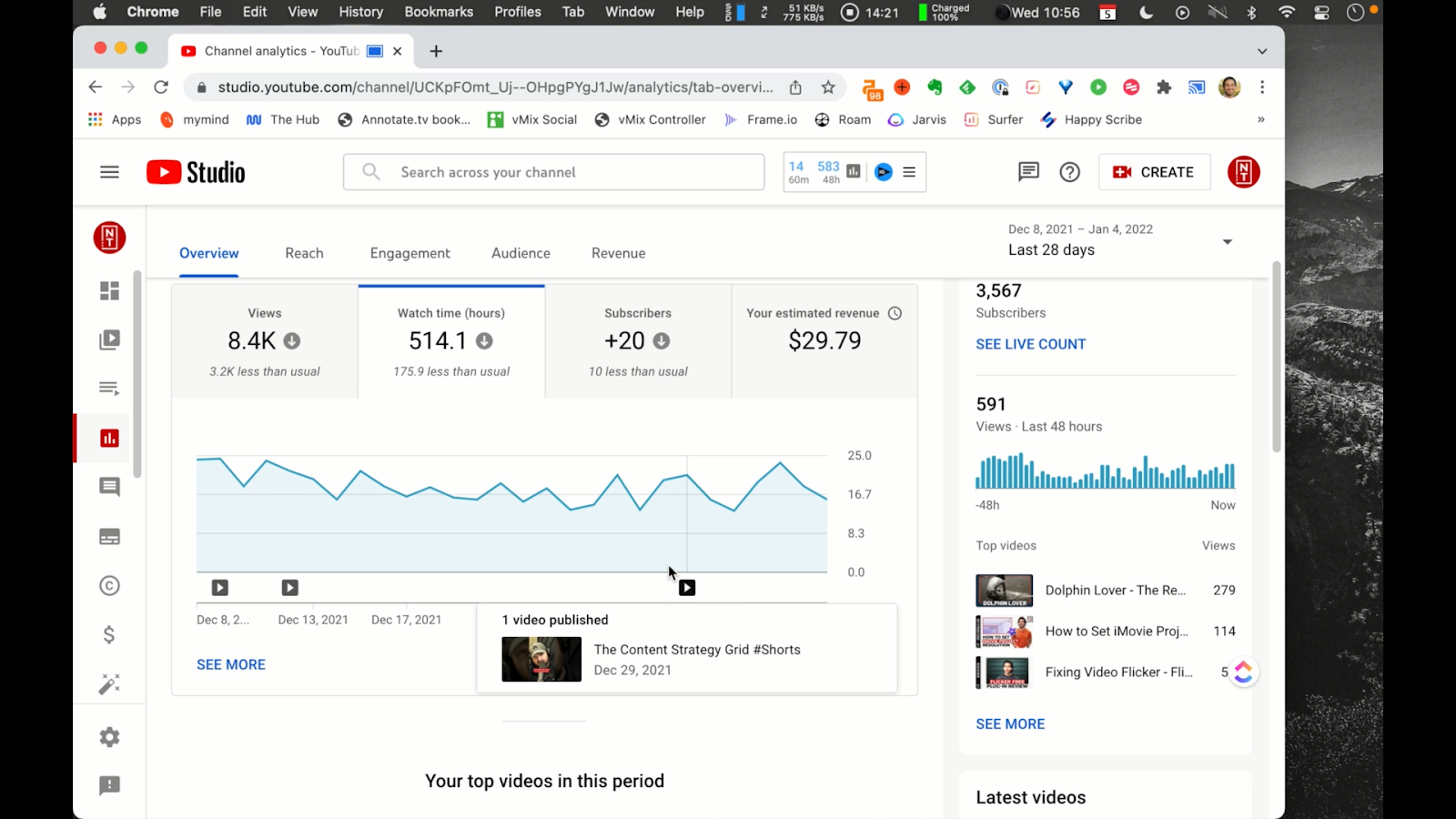Click the video marker near Dec 13

click(x=289, y=588)
